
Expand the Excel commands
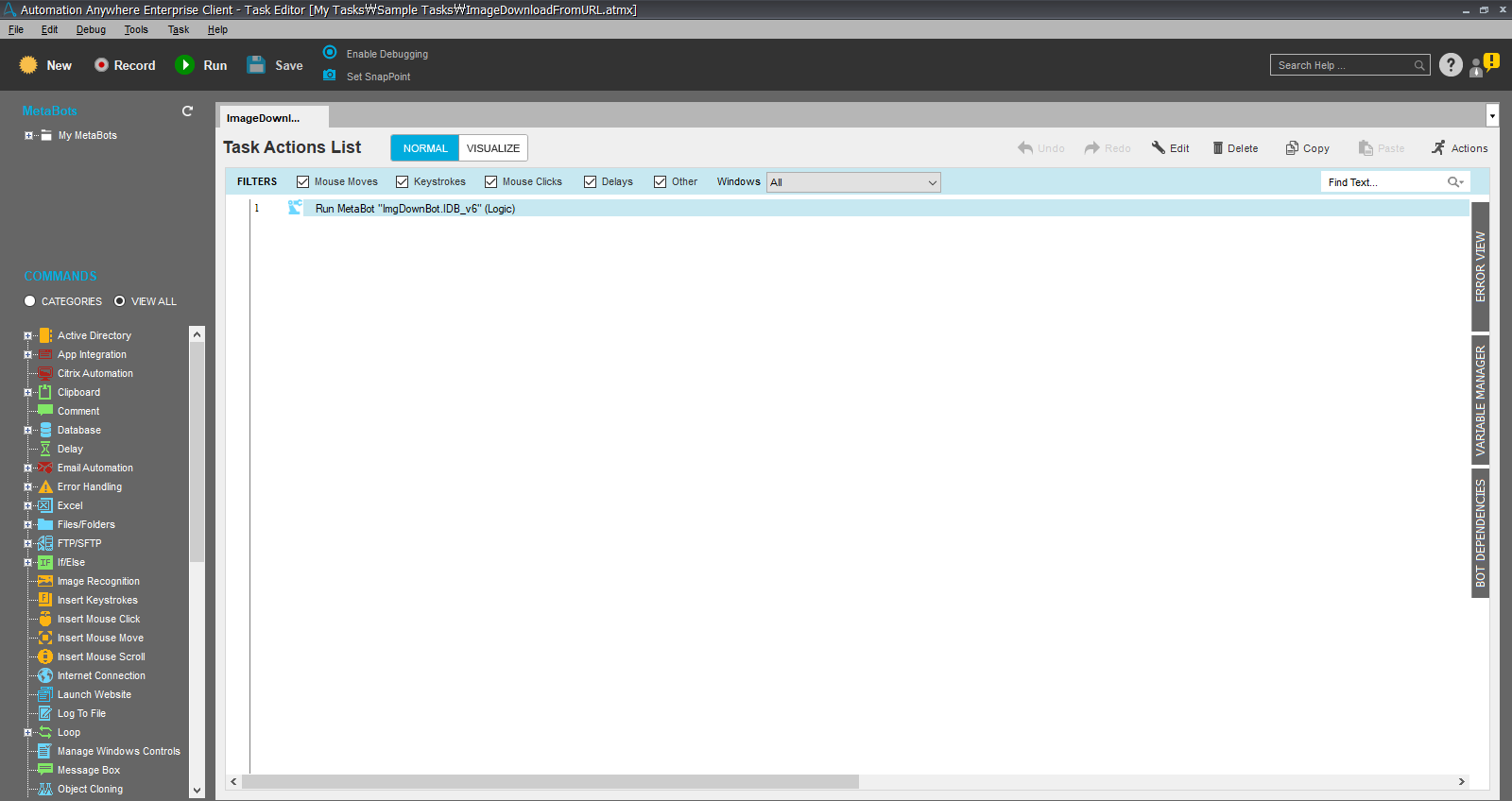(x=28, y=505)
